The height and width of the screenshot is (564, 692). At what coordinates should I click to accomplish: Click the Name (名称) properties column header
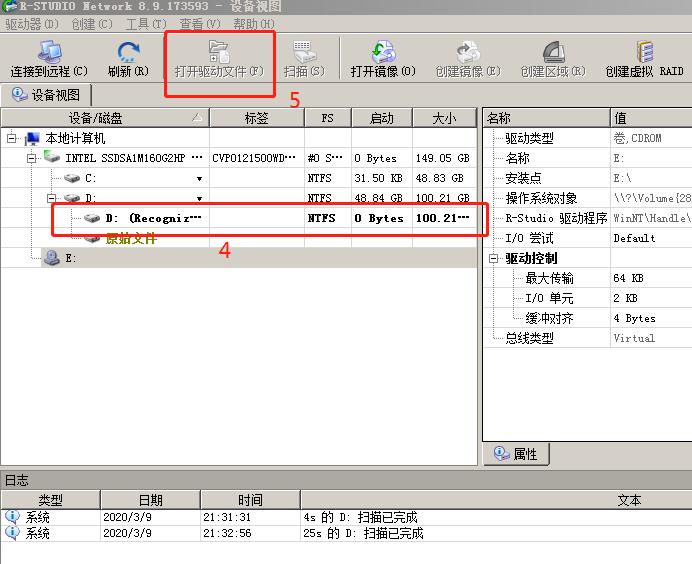(x=547, y=118)
